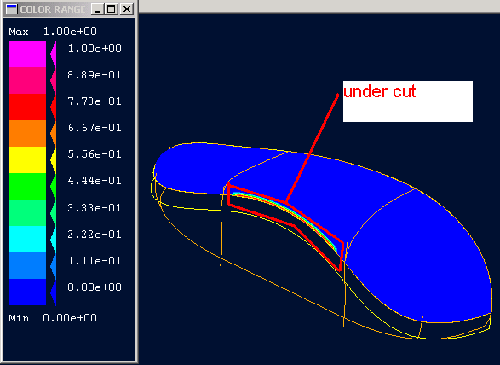
Task: Select the pink color band in legend
Action: coord(27,81)
